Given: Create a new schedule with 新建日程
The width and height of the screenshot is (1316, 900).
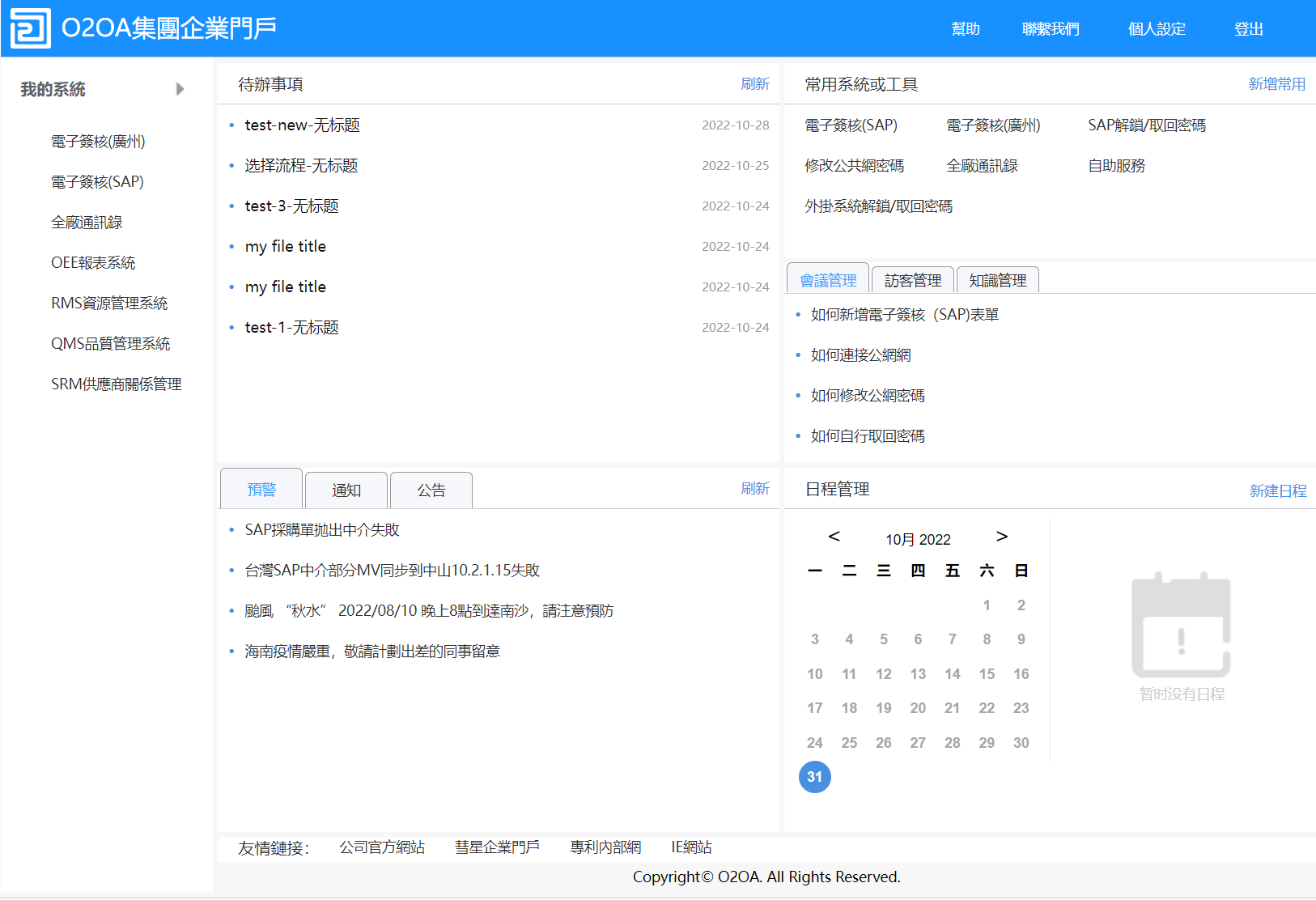Looking at the screenshot, I should 1277,490.
